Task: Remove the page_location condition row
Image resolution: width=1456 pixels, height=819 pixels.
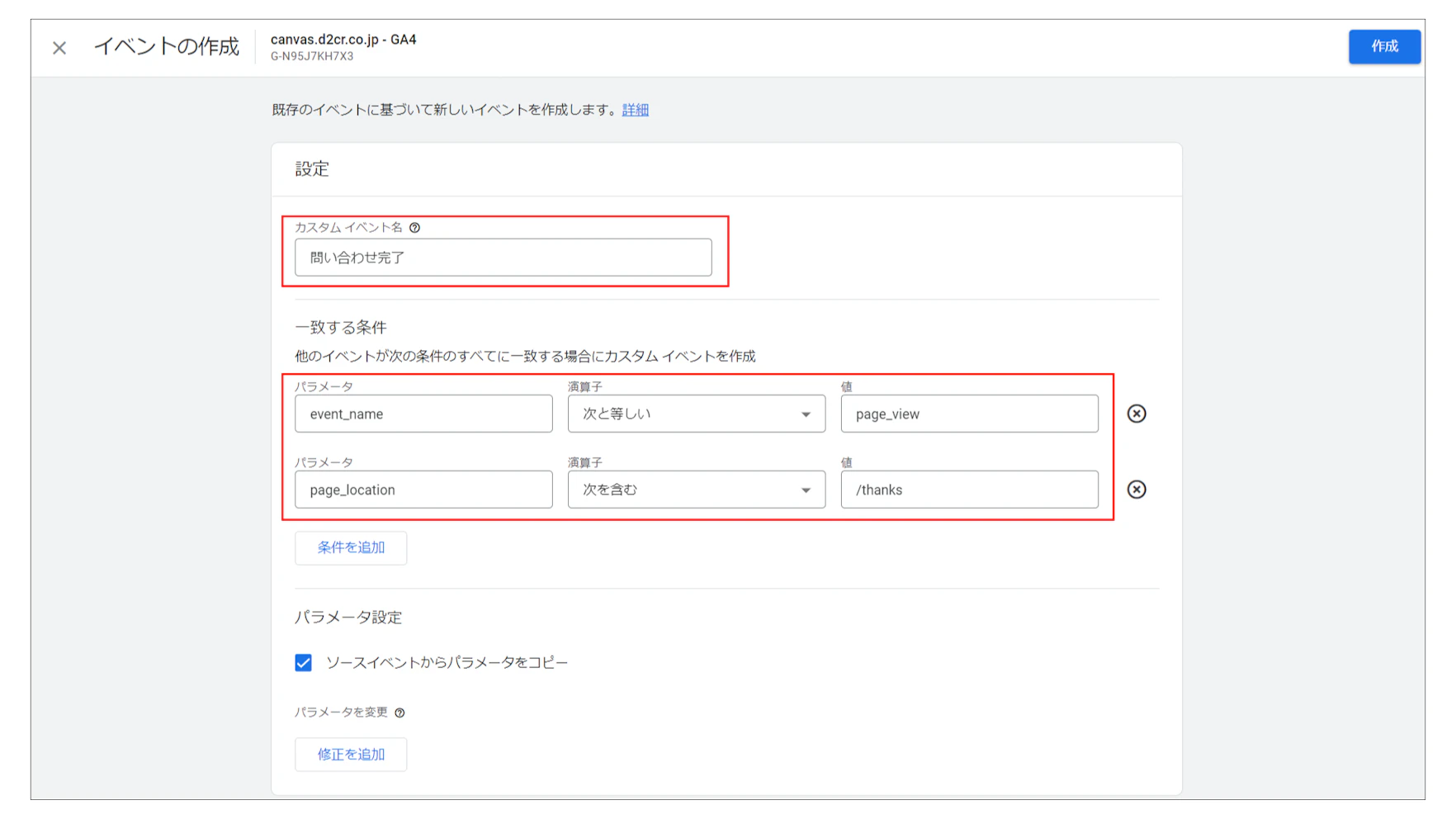Action: point(1137,490)
